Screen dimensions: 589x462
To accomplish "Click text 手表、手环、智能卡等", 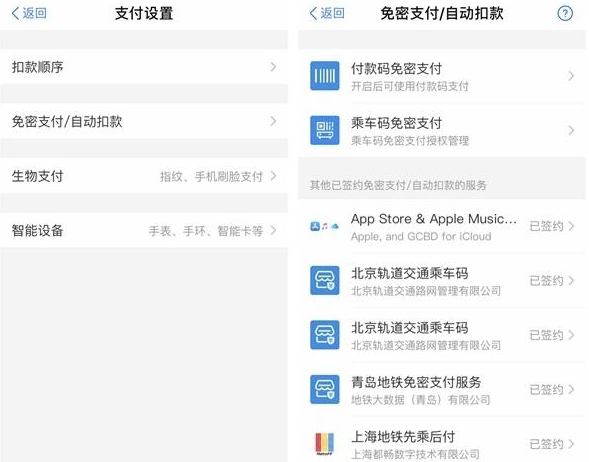I will coord(206,231).
